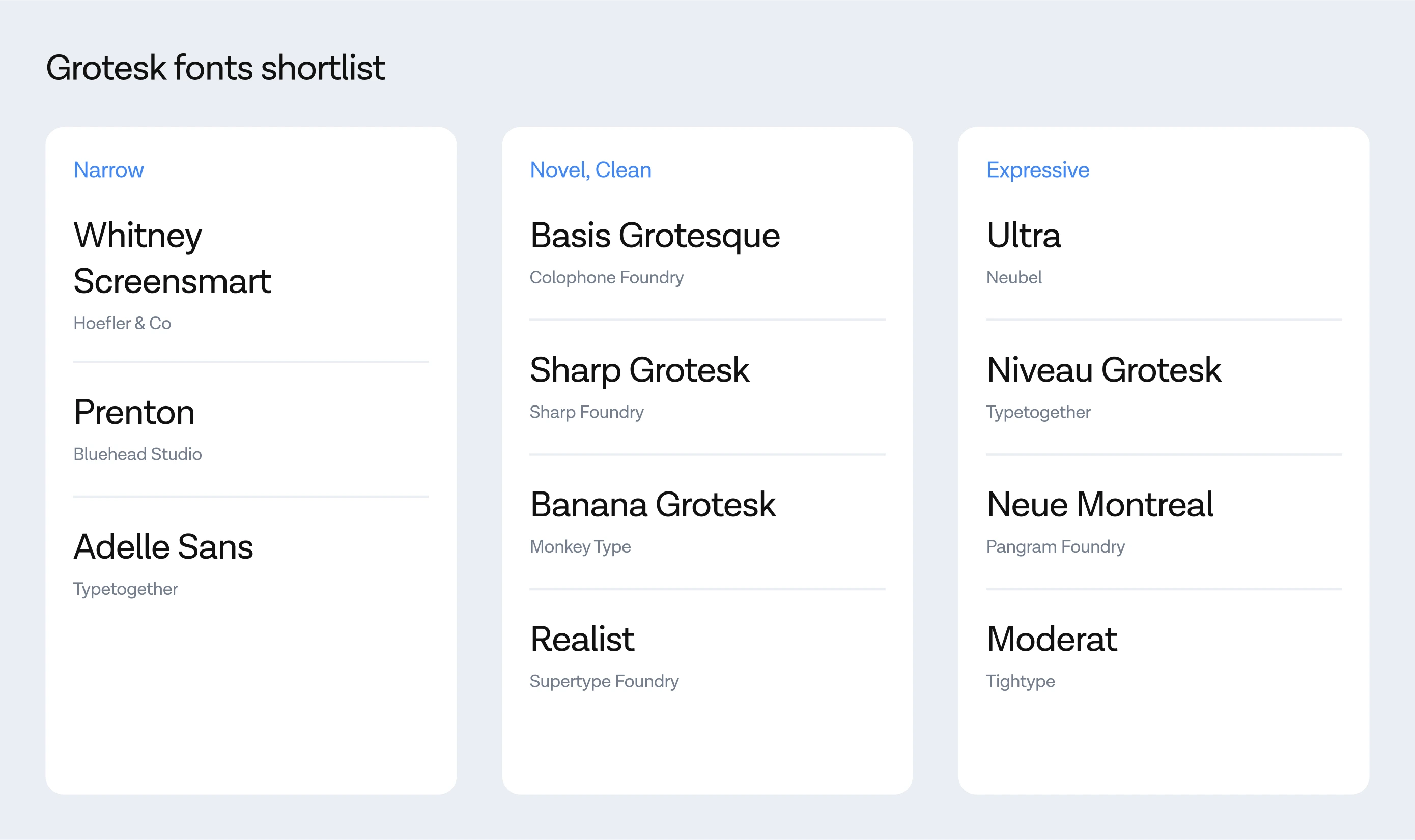Click the Basis Grotesque font title
Image resolution: width=1415 pixels, height=840 pixels.
655,236
